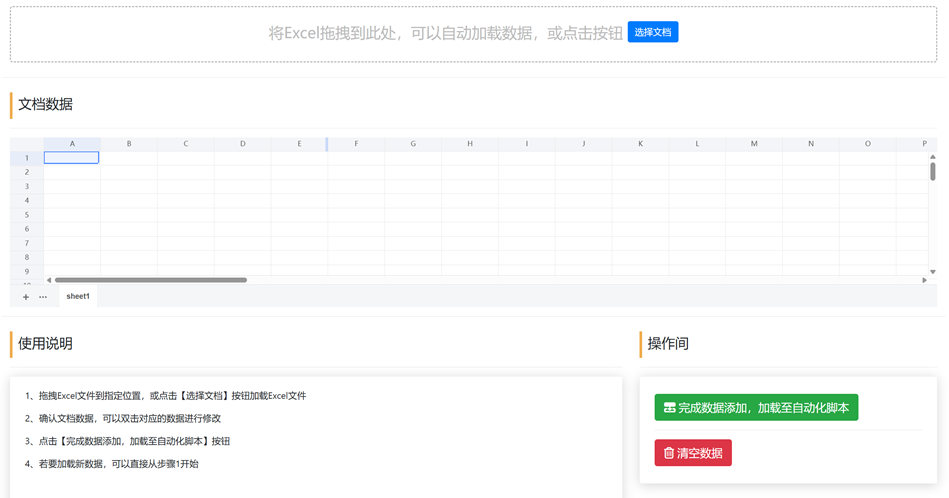Click 完成数据添加，加载至自动化脚本 green button
The height and width of the screenshot is (498, 949).
pyautogui.click(x=756, y=407)
